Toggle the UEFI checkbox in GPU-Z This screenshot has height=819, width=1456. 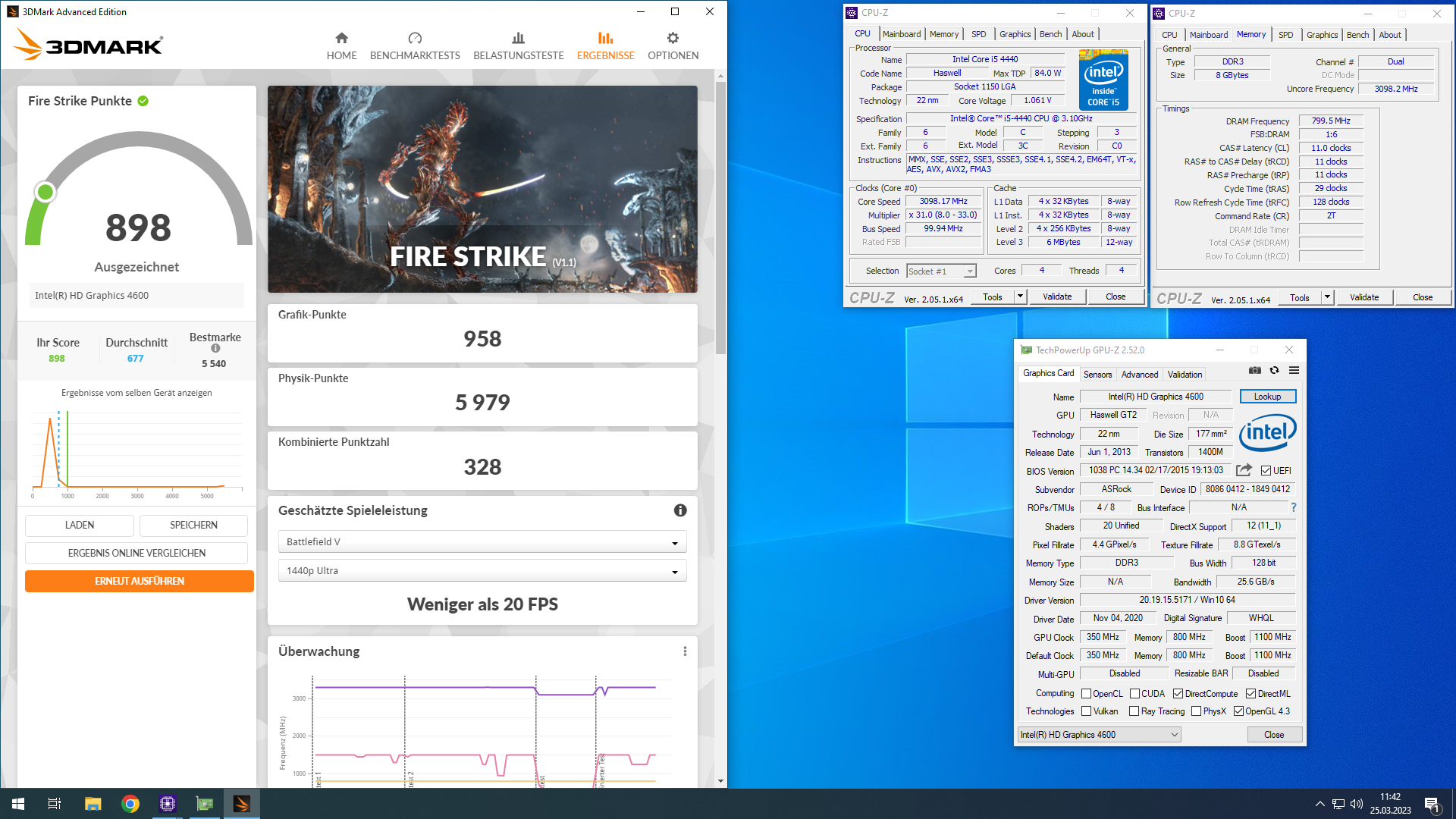click(x=1266, y=471)
